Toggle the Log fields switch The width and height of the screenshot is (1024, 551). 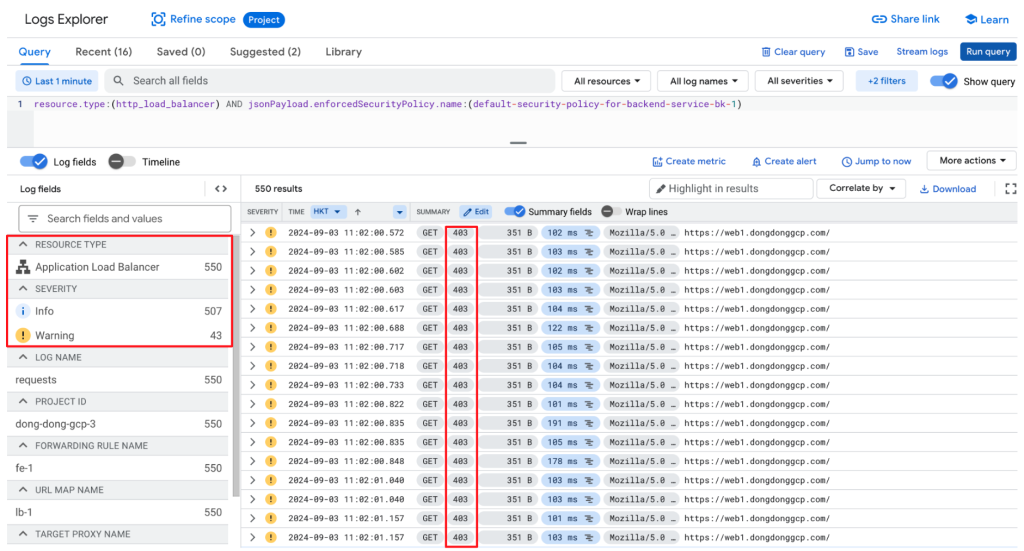pos(33,161)
